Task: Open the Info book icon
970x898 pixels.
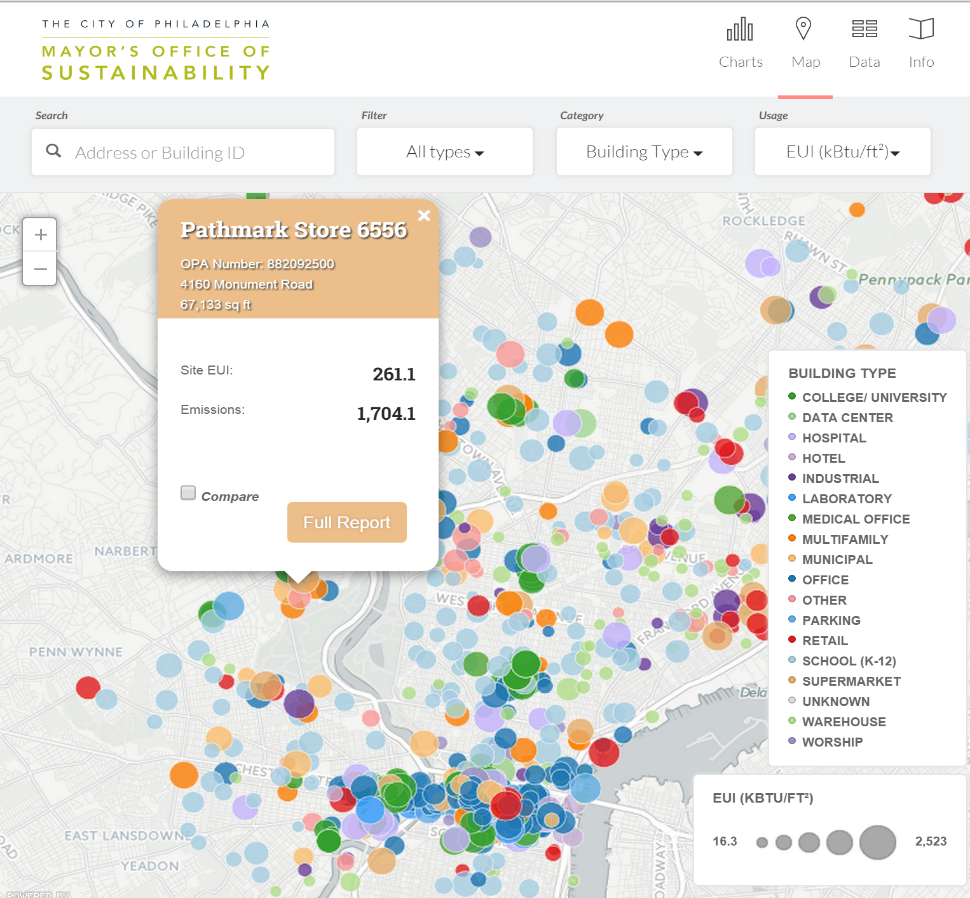Action: click(x=921, y=28)
